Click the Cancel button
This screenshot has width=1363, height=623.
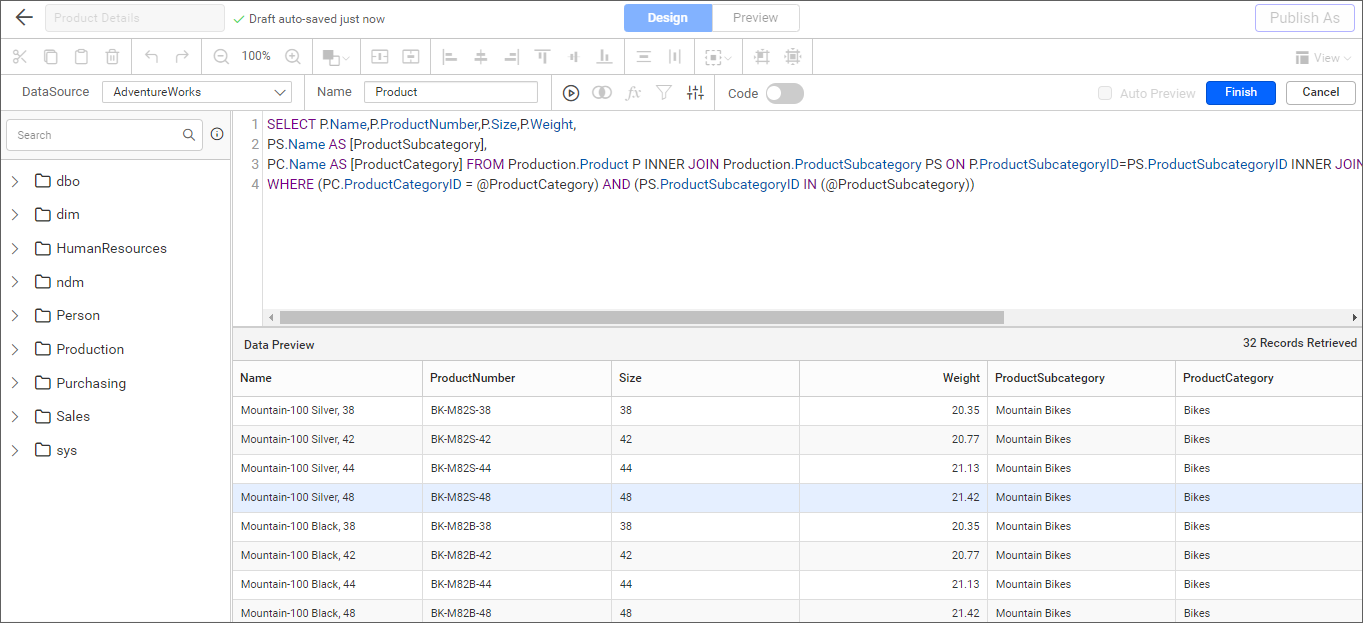coord(1321,92)
